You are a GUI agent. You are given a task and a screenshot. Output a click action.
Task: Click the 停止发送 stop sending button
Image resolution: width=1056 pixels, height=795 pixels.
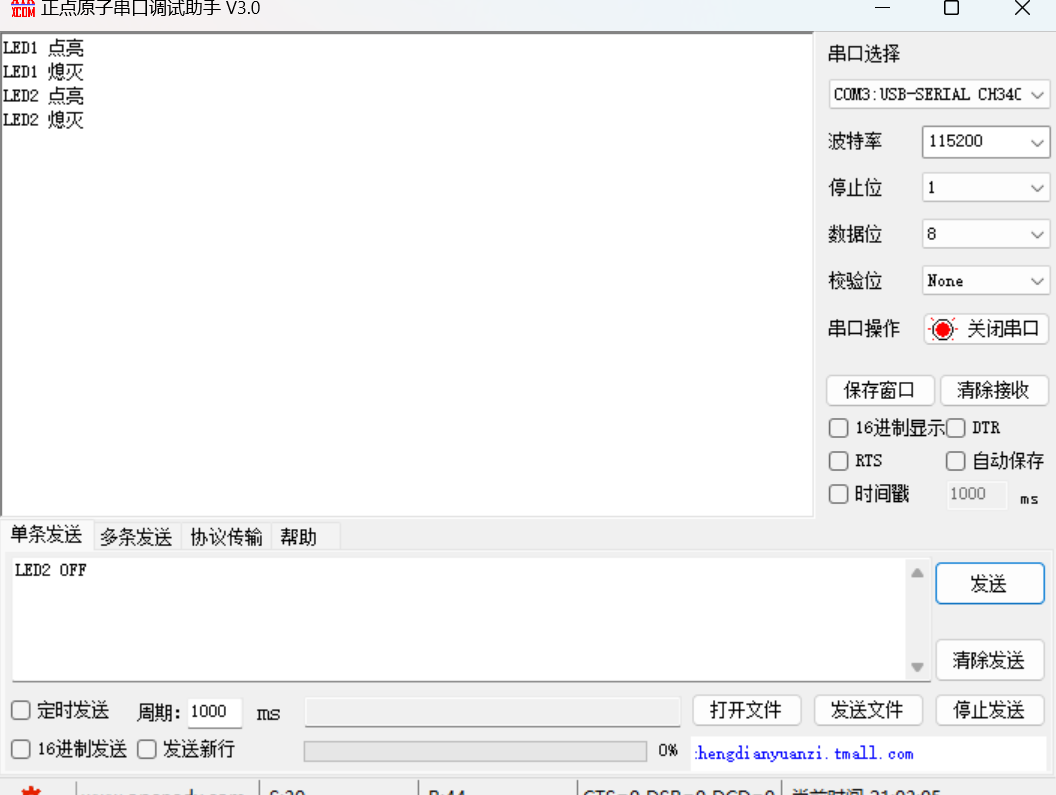[x=989, y=710]
